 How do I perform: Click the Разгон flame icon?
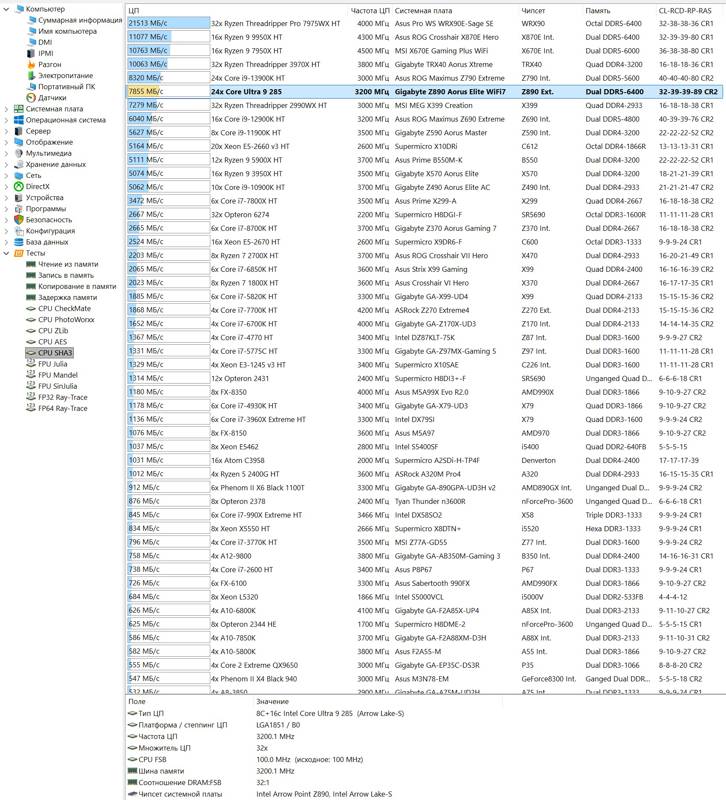pos(30,64)
